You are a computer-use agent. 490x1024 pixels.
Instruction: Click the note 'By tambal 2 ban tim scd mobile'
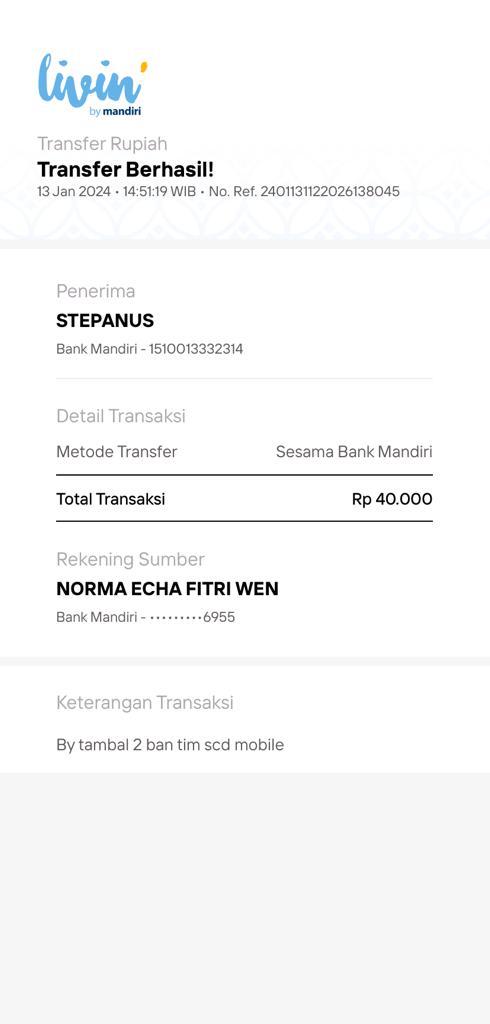pos(170,745)
